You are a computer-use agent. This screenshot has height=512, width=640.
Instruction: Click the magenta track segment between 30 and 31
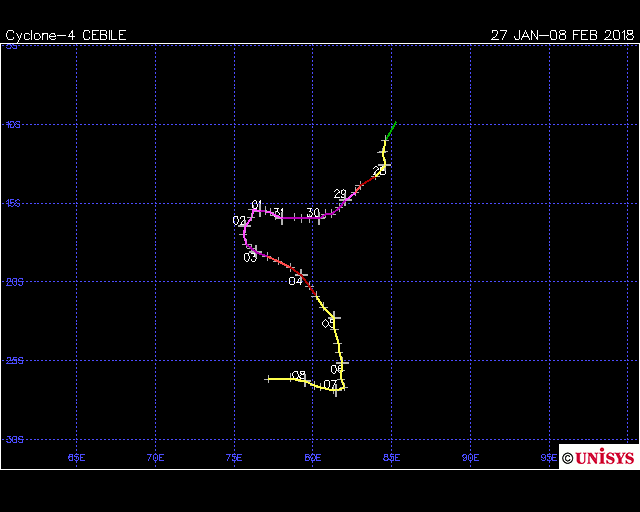297,217
